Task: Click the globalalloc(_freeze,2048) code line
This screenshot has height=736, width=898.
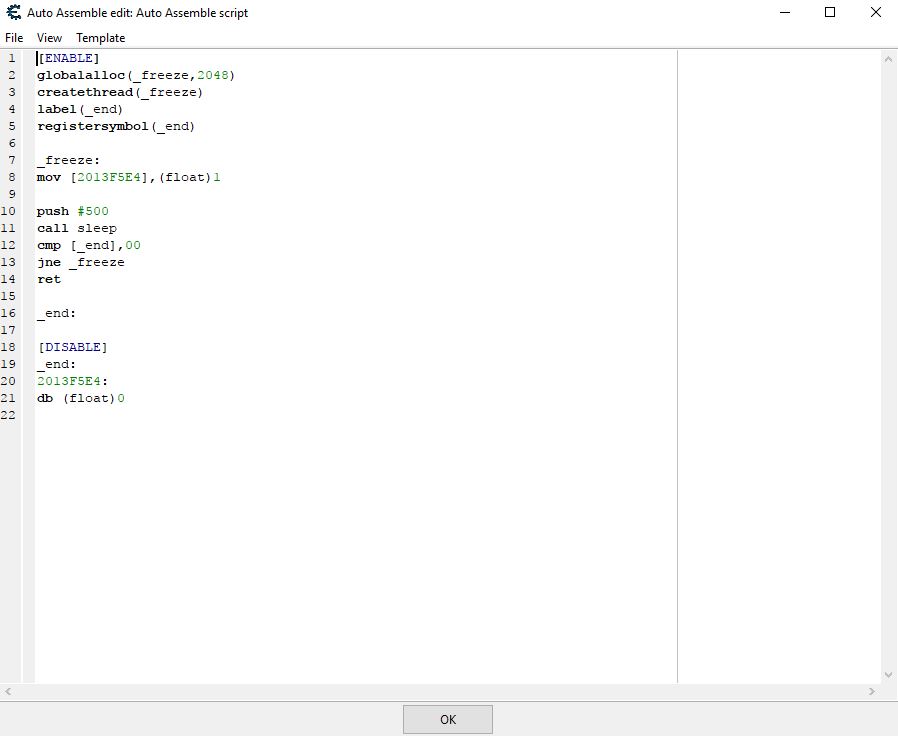Action: (135, 75)
